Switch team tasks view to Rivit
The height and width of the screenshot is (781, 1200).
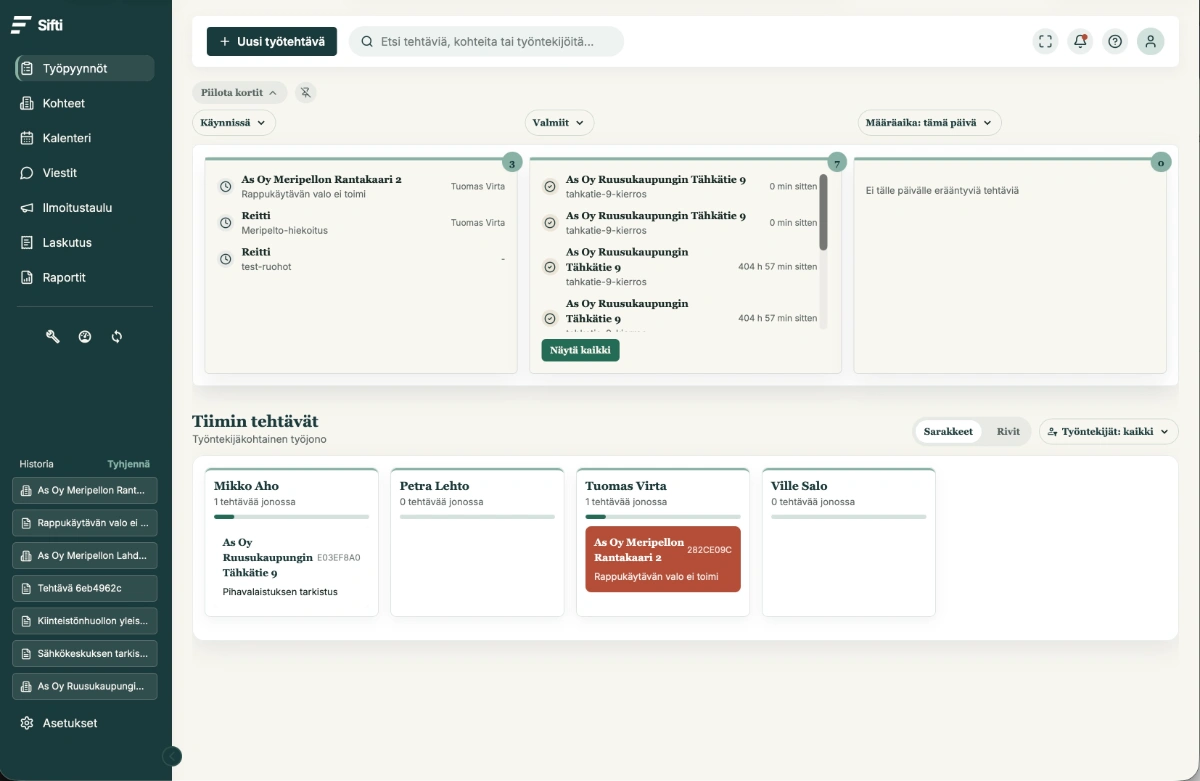pyautogui.click(x=1008, y=432)
